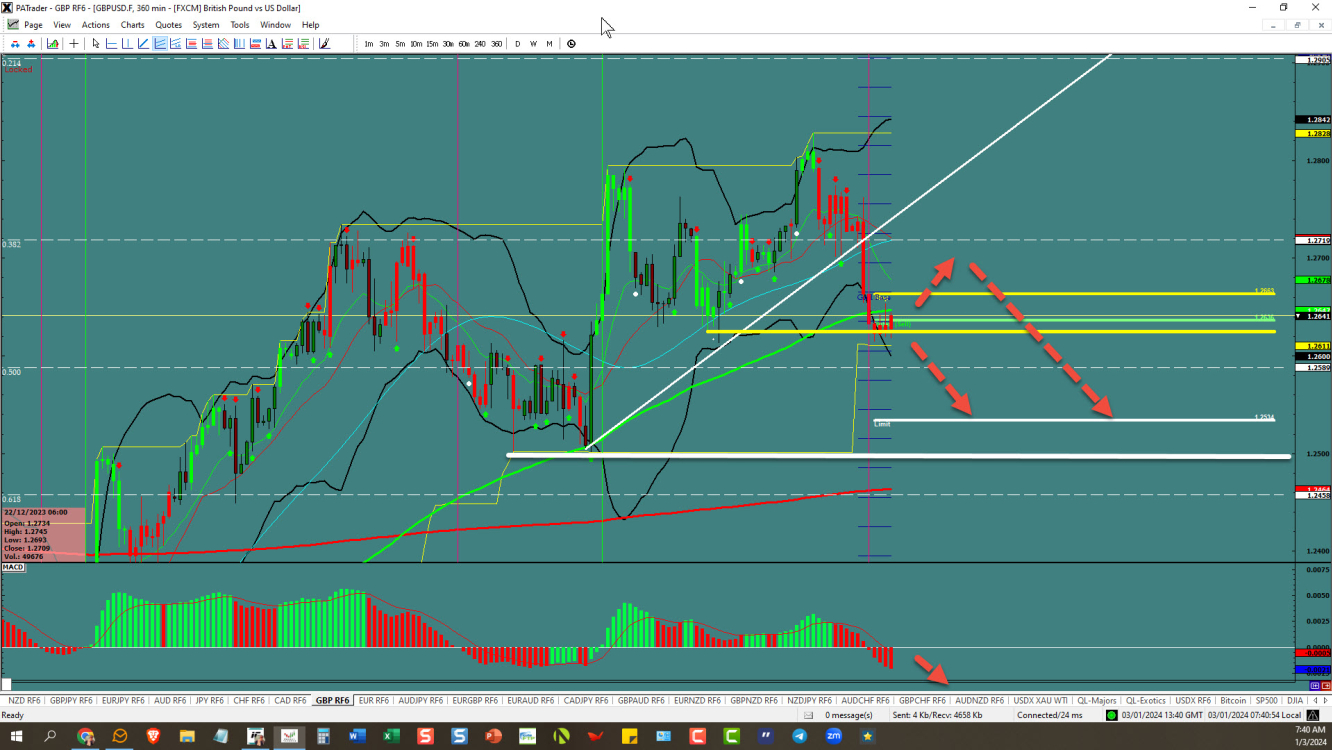This screenshot has height=750, width=1332.
Task: Switch to EUR RF6 tab
Action: pyautogui.click(x=373, y=700)
